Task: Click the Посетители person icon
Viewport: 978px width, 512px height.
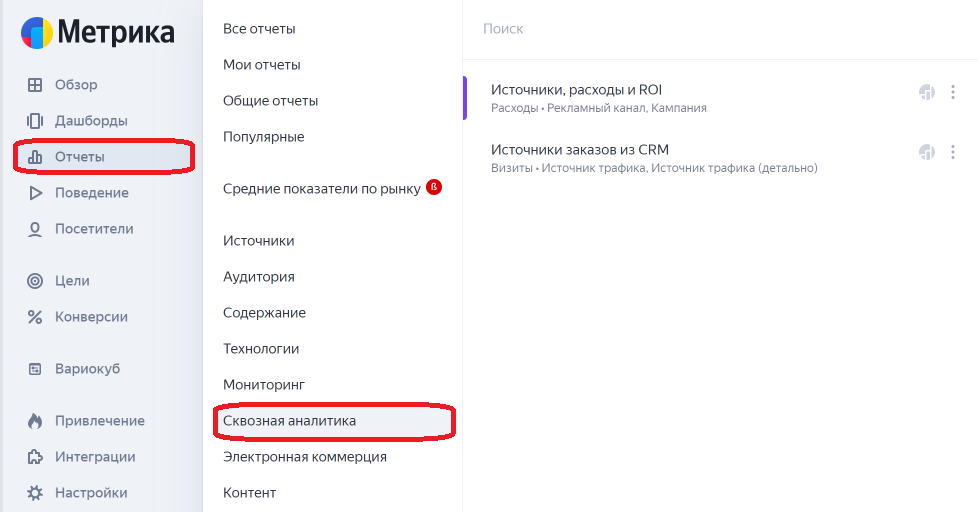Action: pyautogui.click(x=35, y=229)
